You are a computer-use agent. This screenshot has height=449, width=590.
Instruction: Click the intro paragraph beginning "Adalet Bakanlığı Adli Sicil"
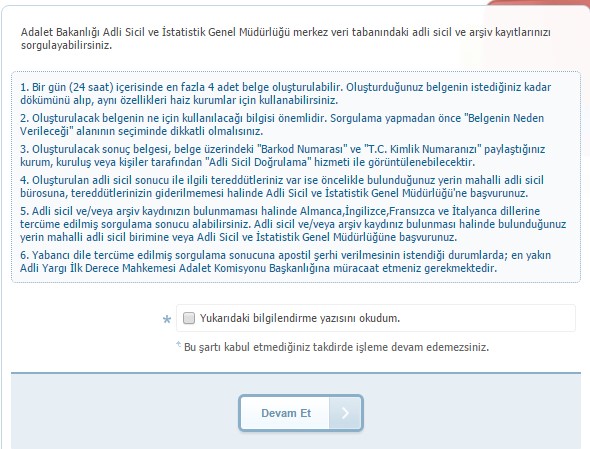[286, 38]
